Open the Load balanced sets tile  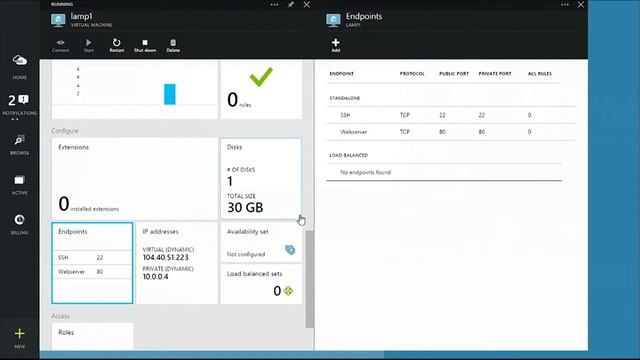pos(261,284)
